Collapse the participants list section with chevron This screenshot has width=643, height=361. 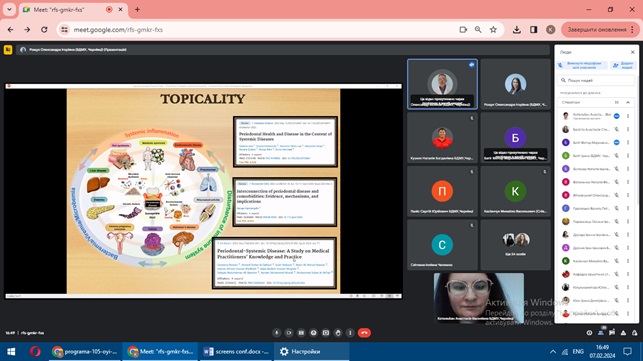coord(628,102)
